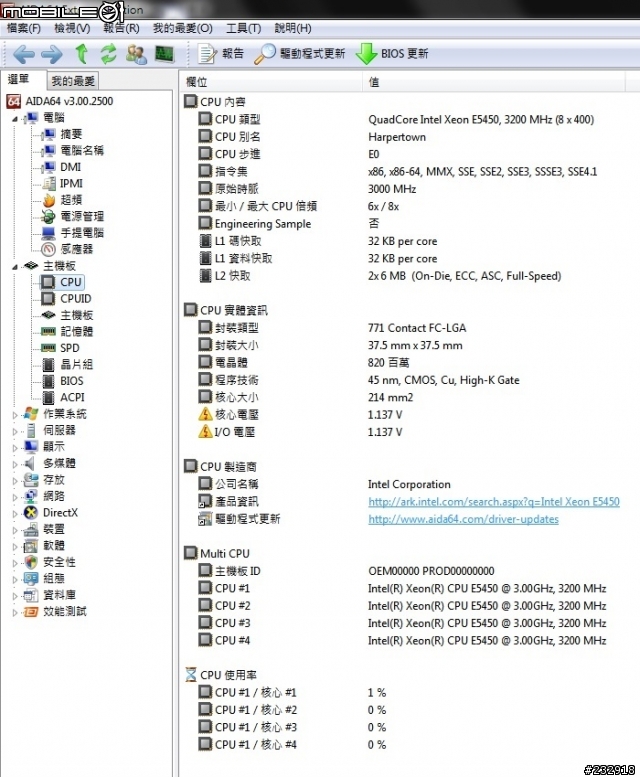The height and width of the screenshot is (778, 640).
Task: Click '771 Contact FC-LGA' package value
Action: click(x=417, y=328)
